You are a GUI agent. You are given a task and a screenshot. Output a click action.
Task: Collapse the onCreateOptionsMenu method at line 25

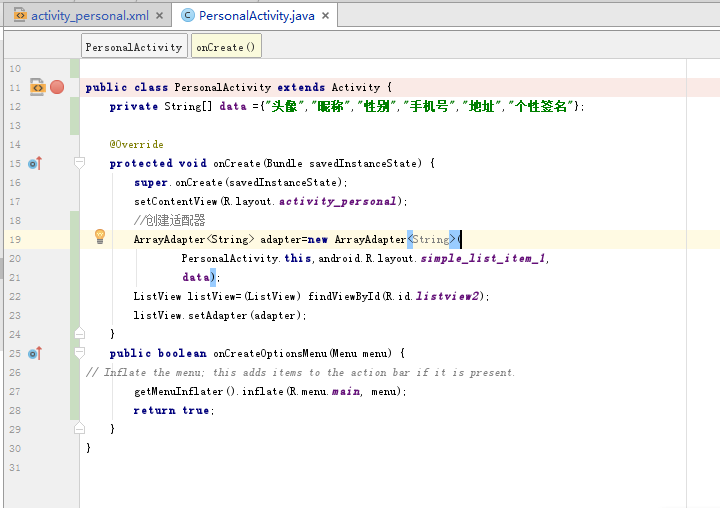79,353
